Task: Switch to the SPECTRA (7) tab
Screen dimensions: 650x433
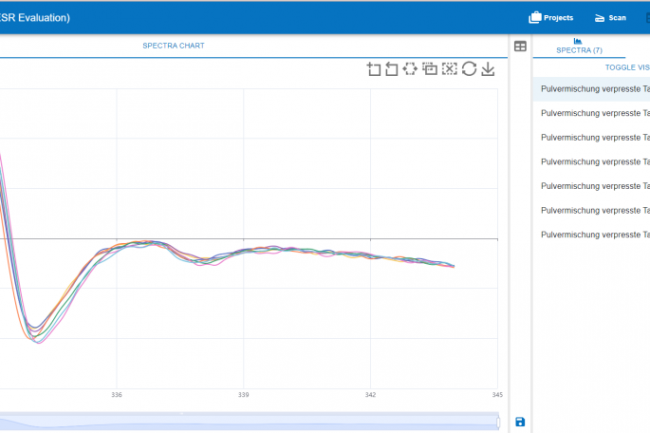Action: pos(579,46)
